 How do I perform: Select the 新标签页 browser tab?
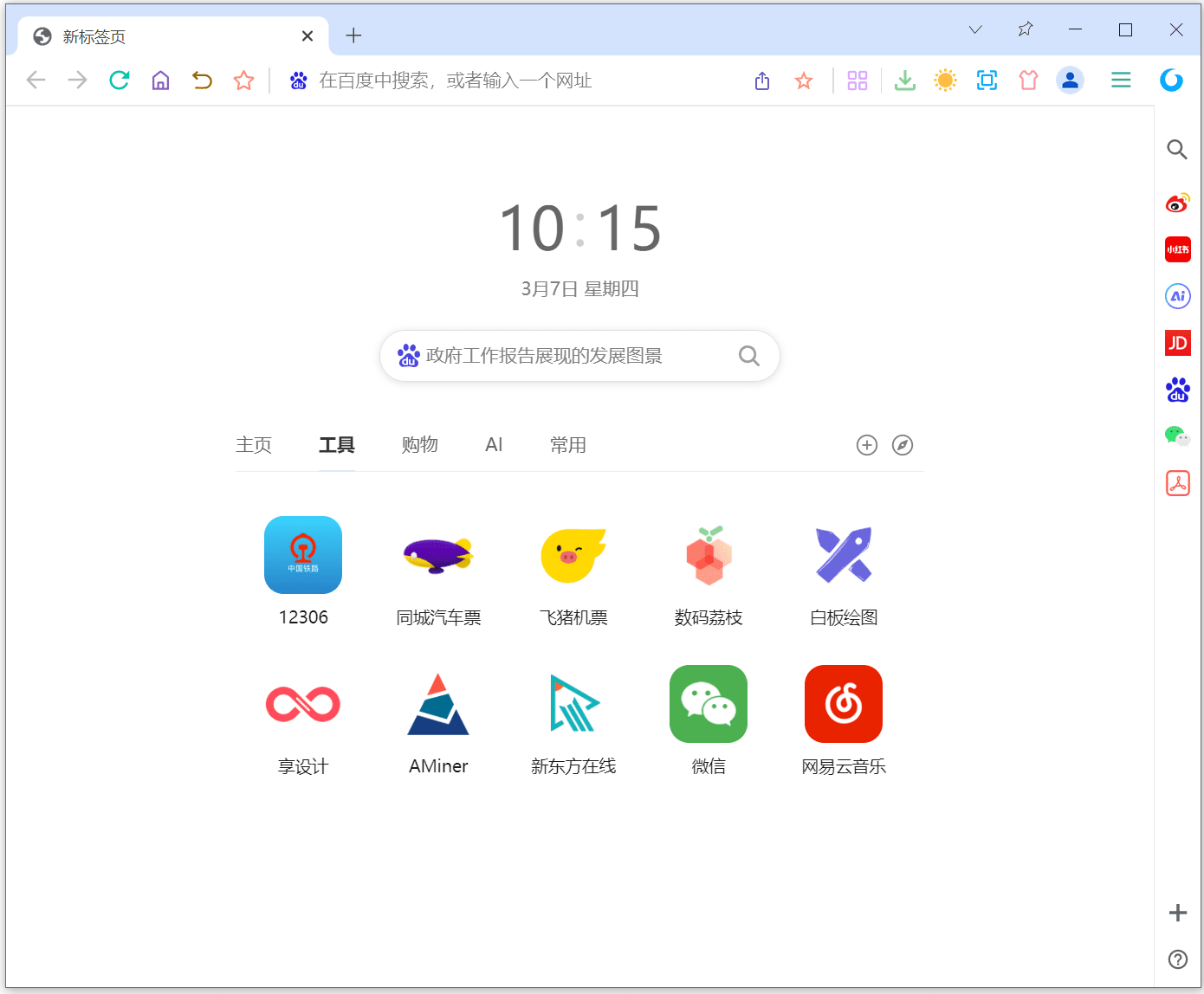tap(173, 35)
